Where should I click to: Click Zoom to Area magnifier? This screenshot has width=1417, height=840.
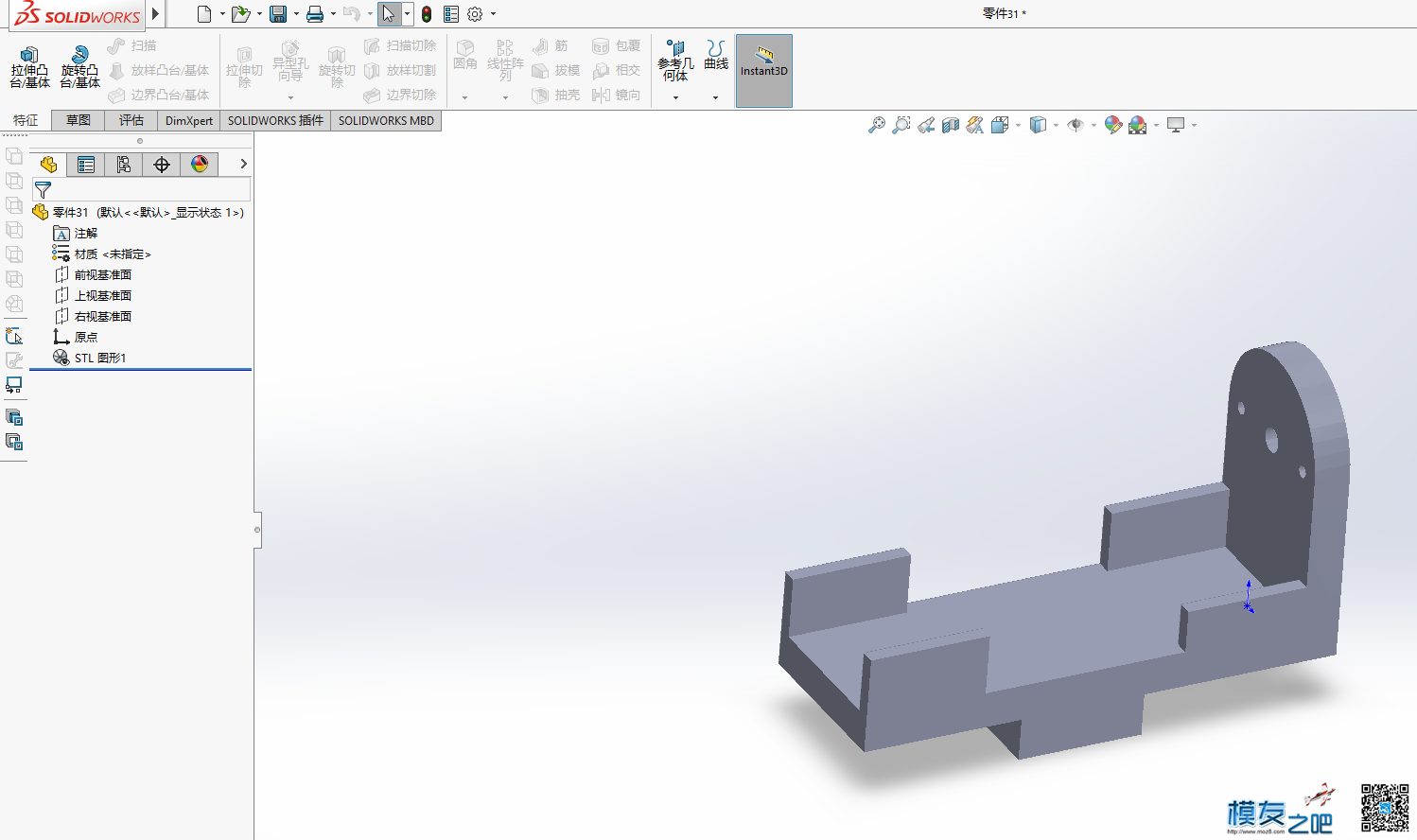pos(901,125)
